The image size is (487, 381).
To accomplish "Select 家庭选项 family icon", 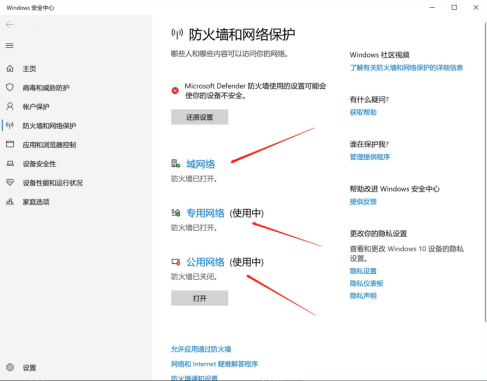I will tap(10, 202).
